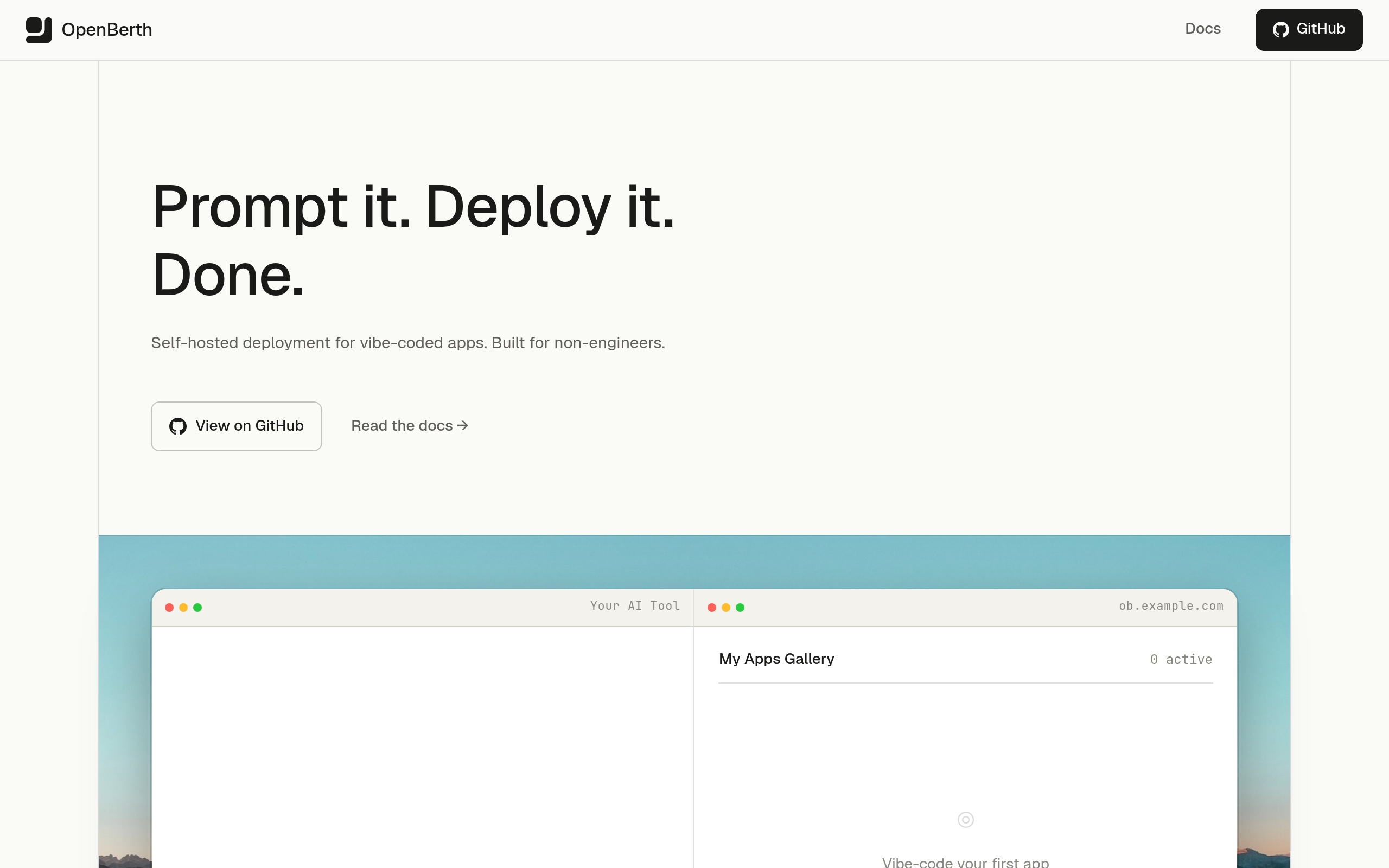Screen dimensions: 1389x868
Task: Click GitHub octocat icon in header button
Action: point(1280,30)
